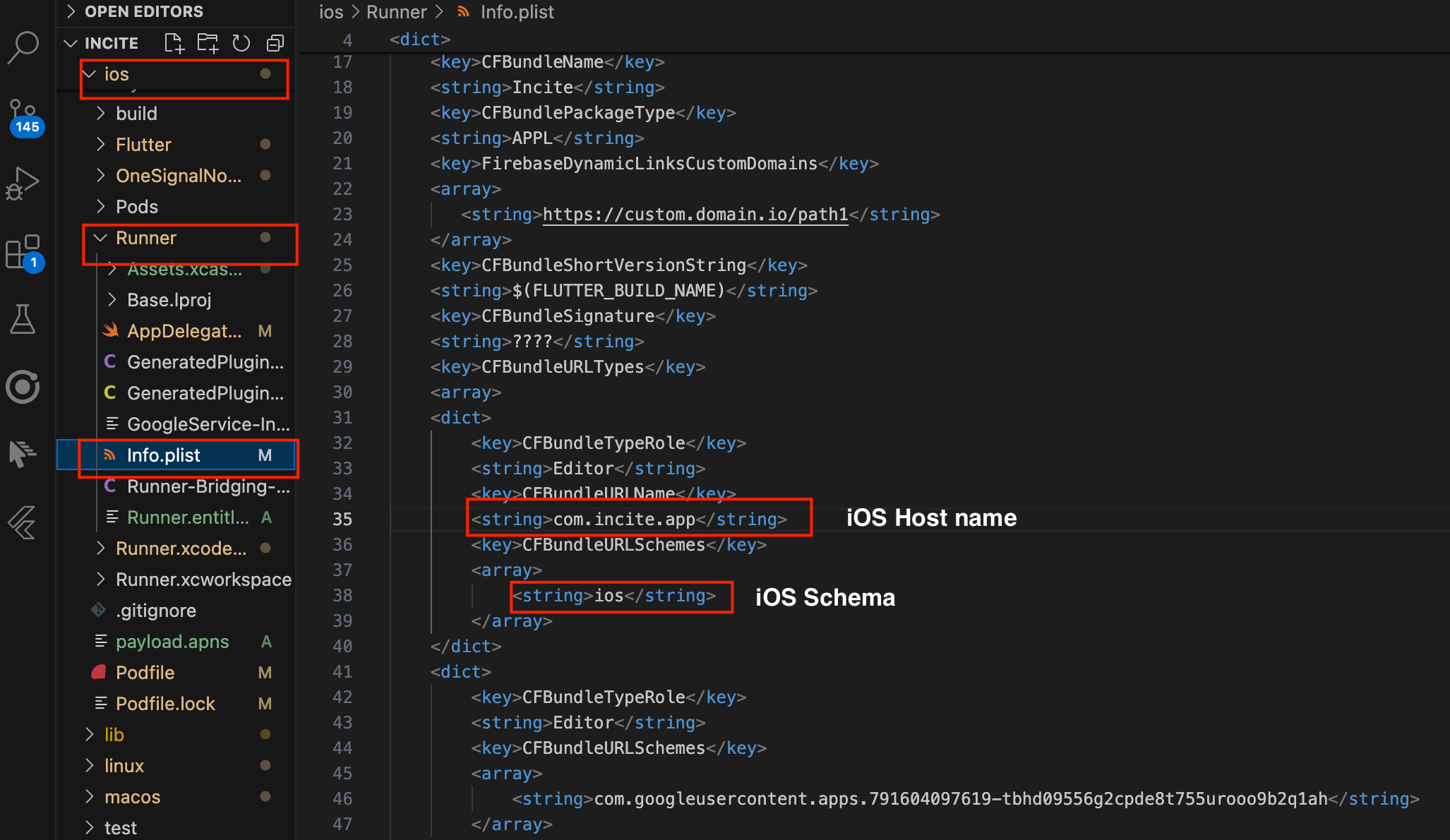Click the New File icon in explorer
Image resolution: width=1450 pixels, height=840 pixels.
(x=174, y=43)
